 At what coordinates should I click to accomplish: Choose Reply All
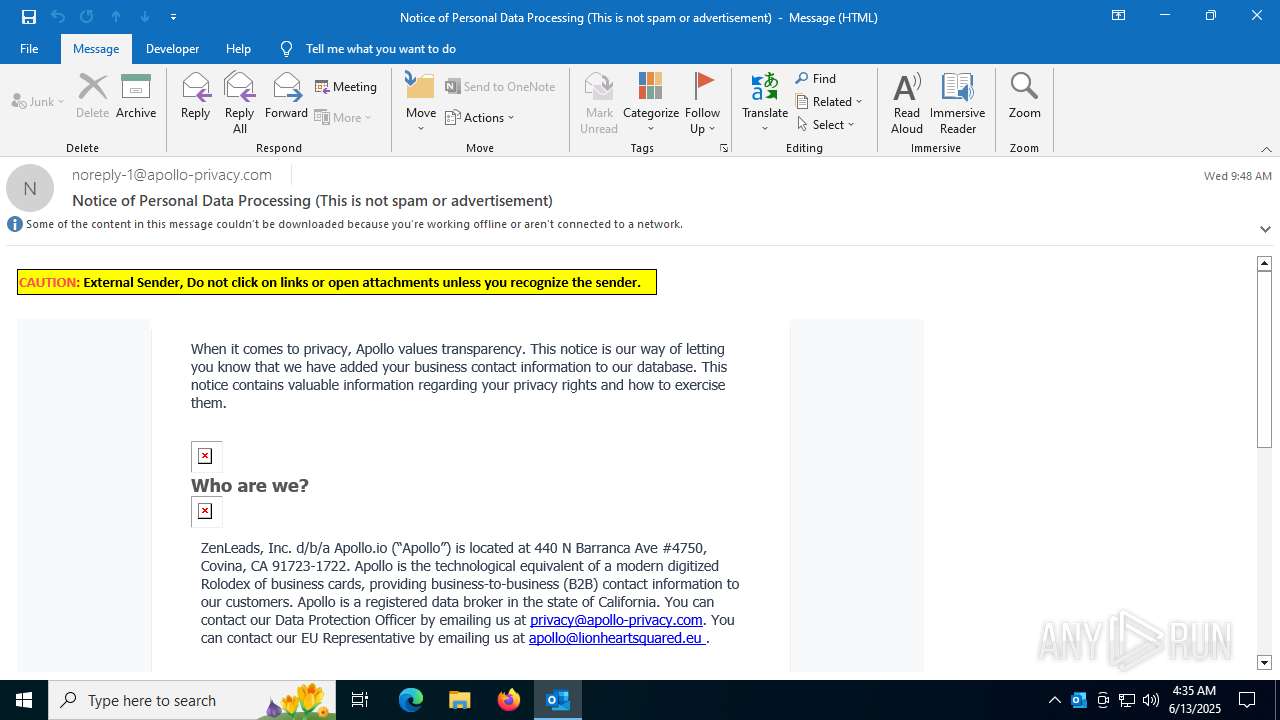(x=239, y=103)
